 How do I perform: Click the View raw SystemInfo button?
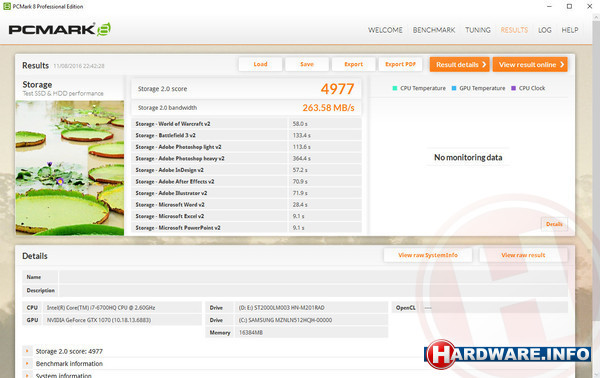point(428,255)
